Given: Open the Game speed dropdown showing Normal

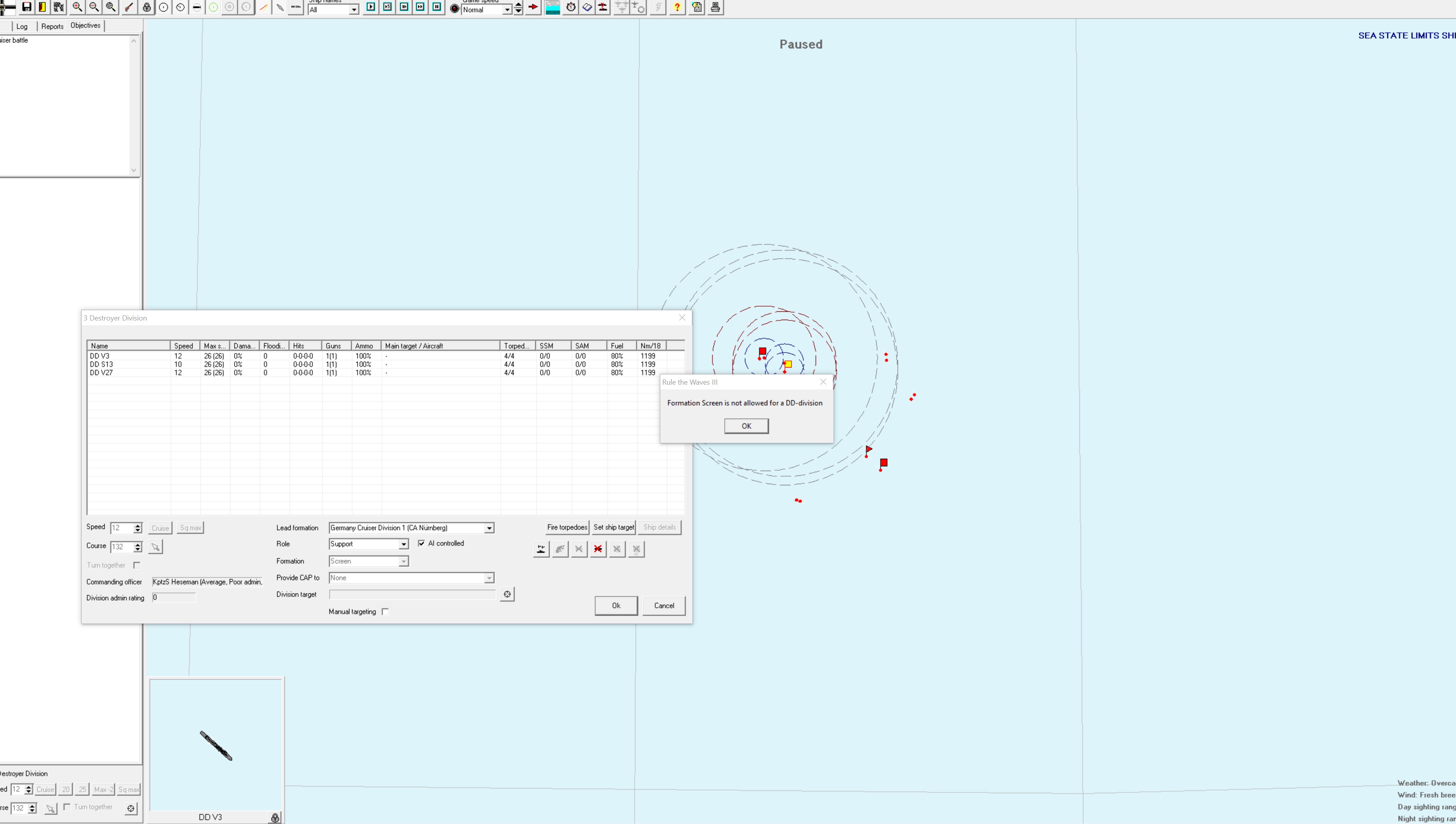Looking at the screenshot, I should point(507,10).
